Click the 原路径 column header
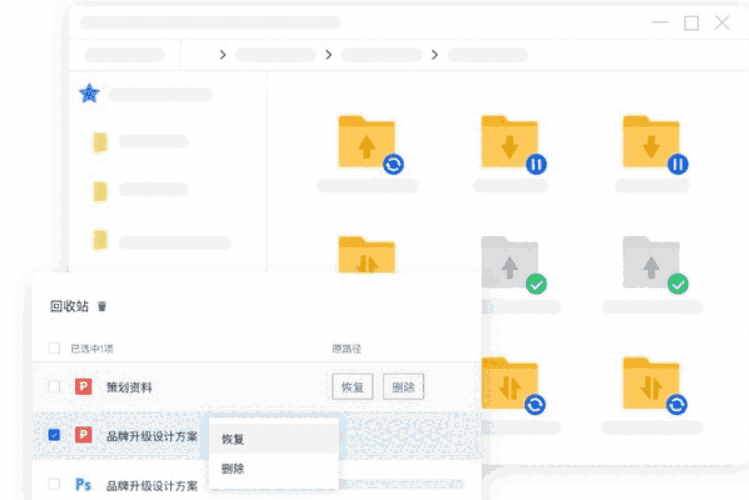 coord(347,349)
